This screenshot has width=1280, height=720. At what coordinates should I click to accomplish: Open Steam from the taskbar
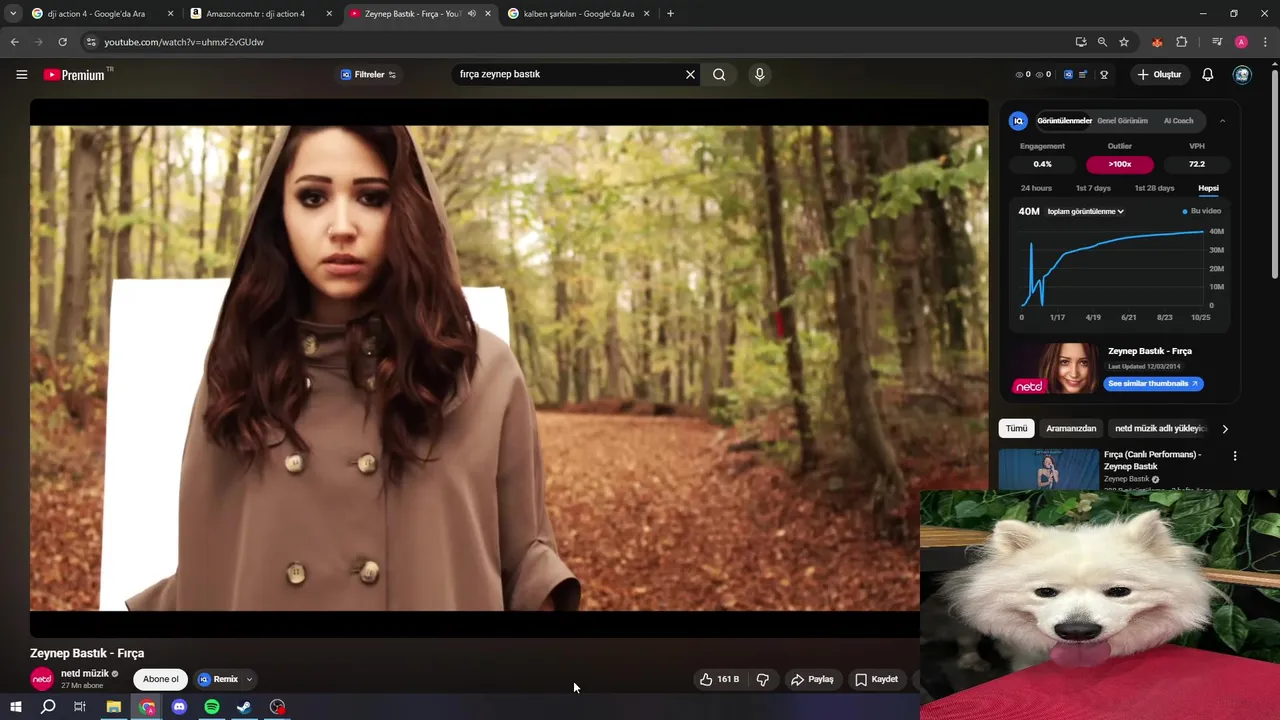(x=244, y=707)
